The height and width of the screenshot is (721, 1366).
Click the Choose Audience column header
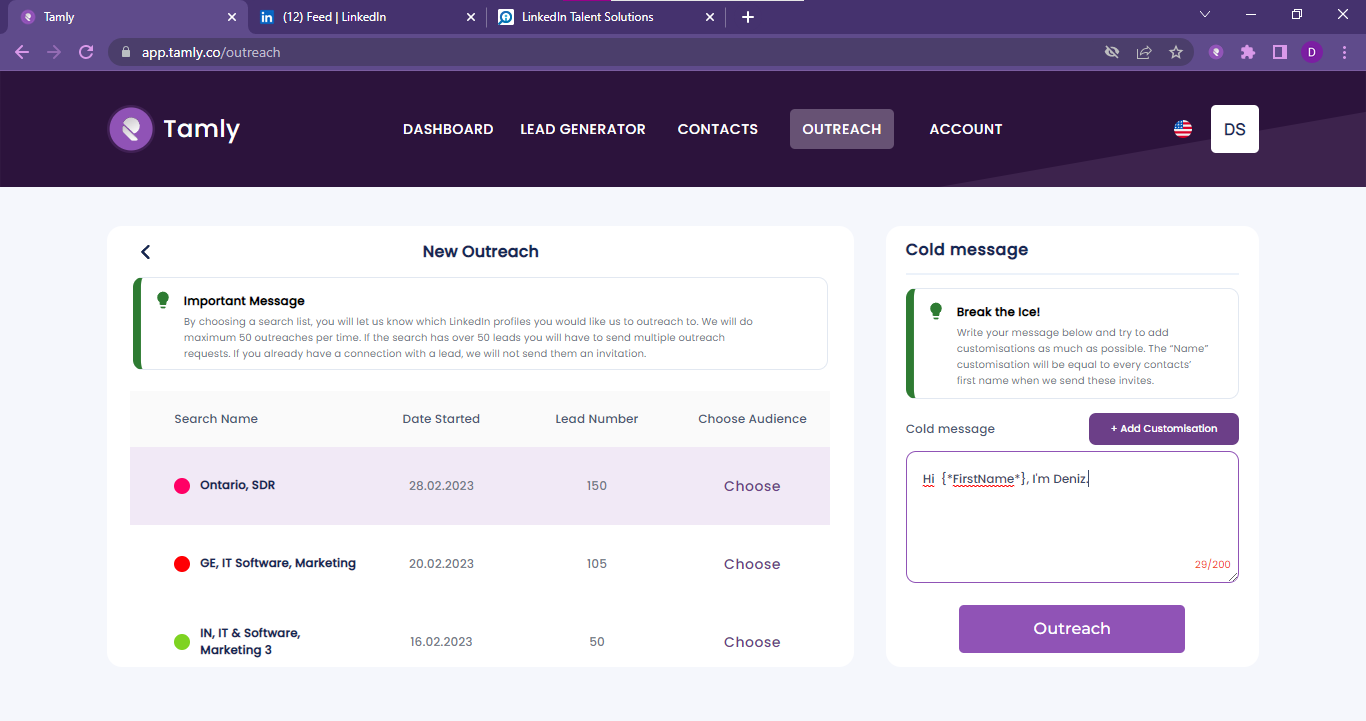point(752,419)
